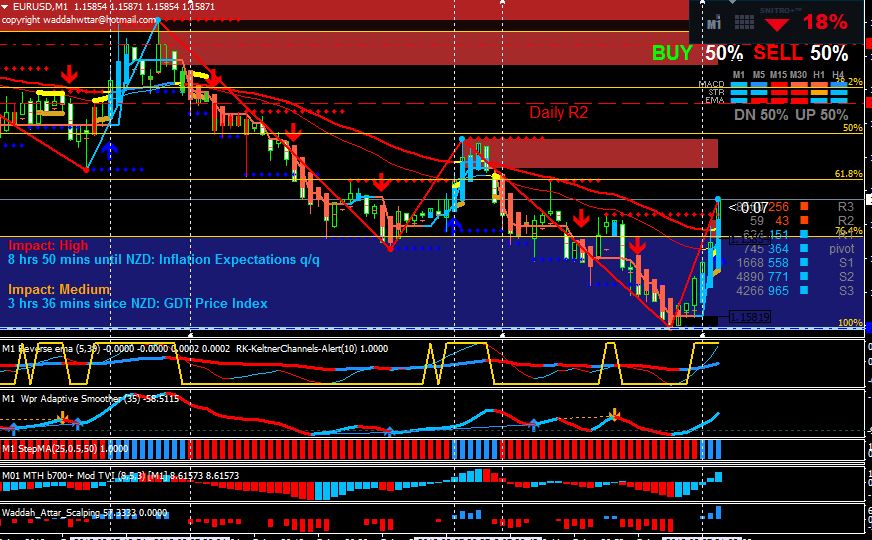The height and width of the screenshot is (540, 872).
Task: Select the M5 timeframe column header
Action: click(x=759, y=75)
